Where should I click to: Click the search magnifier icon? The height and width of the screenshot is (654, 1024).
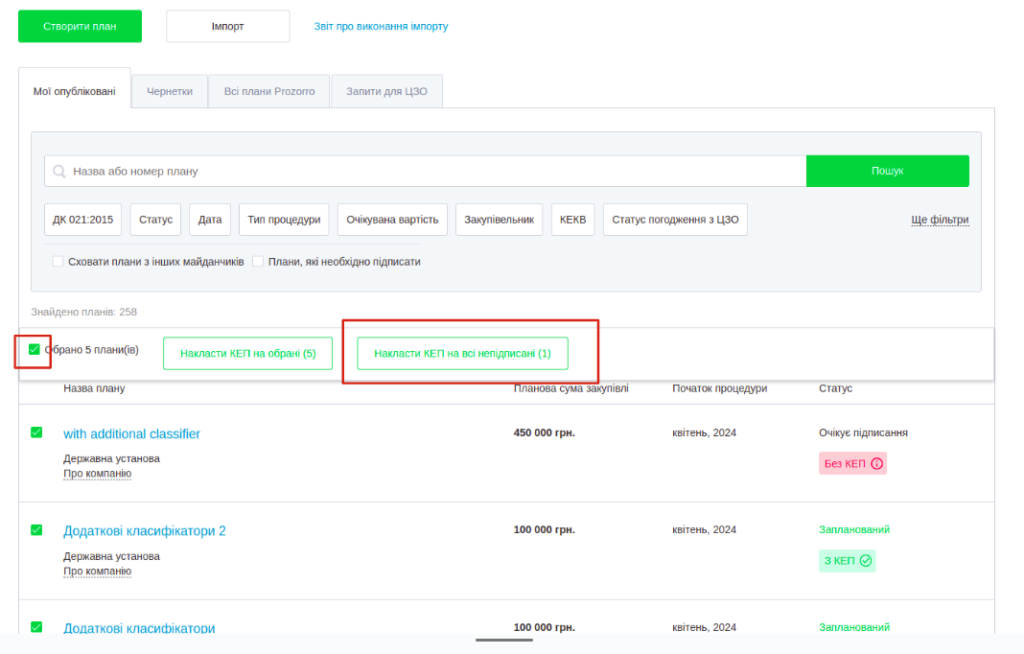click(x=60, y=171)
